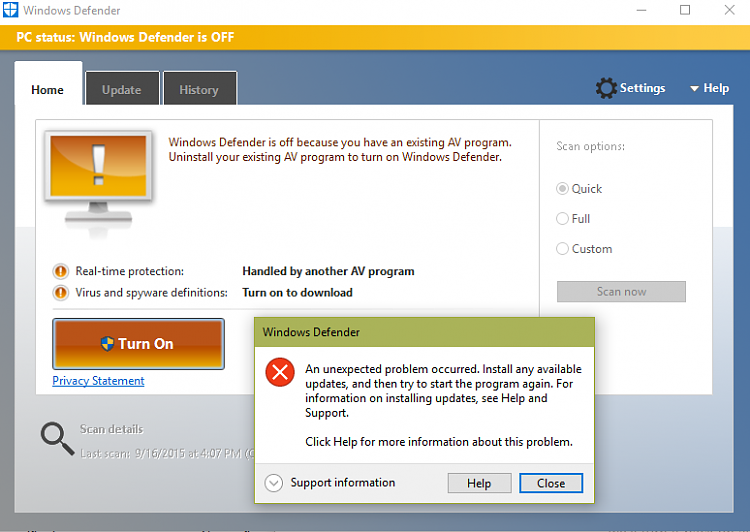Click 'Click Help for more information' dialog text

tap(439, 442)
